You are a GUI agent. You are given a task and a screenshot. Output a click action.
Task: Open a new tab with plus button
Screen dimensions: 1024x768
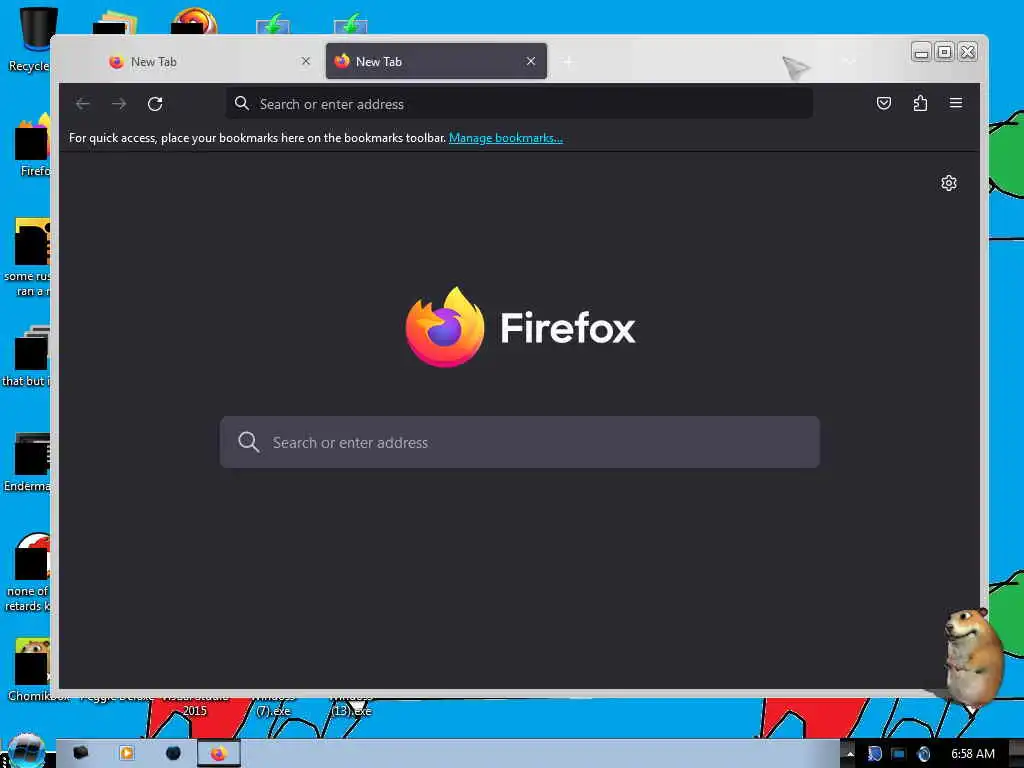click(569, 61)
